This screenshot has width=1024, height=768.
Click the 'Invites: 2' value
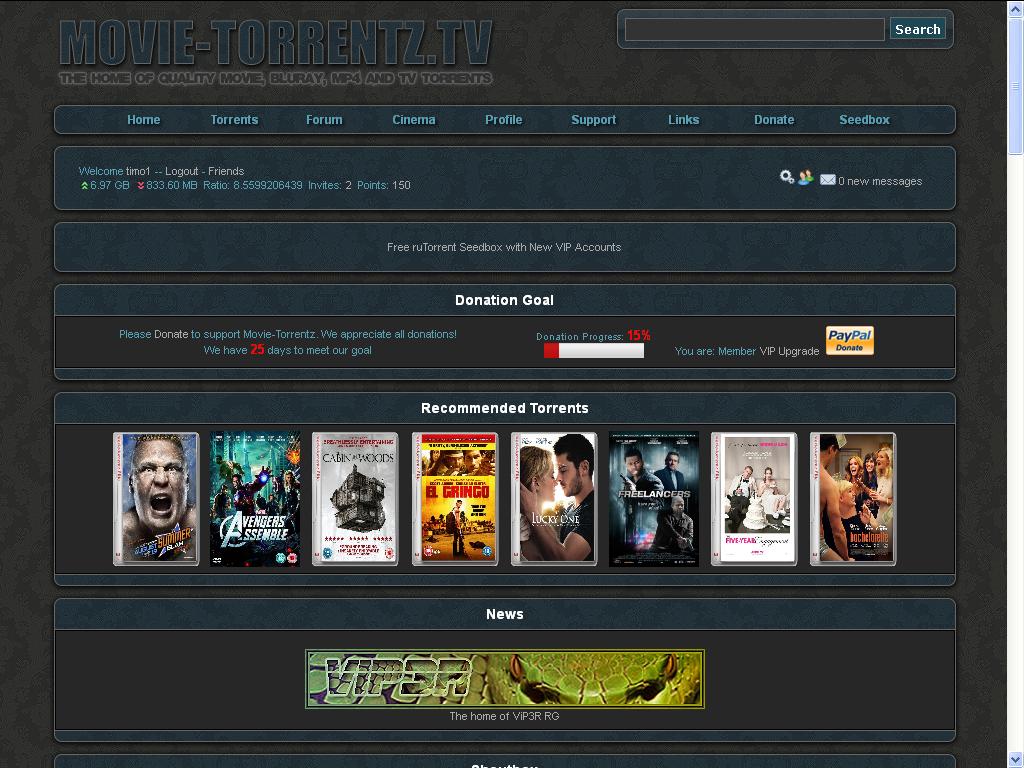point(330,185)
